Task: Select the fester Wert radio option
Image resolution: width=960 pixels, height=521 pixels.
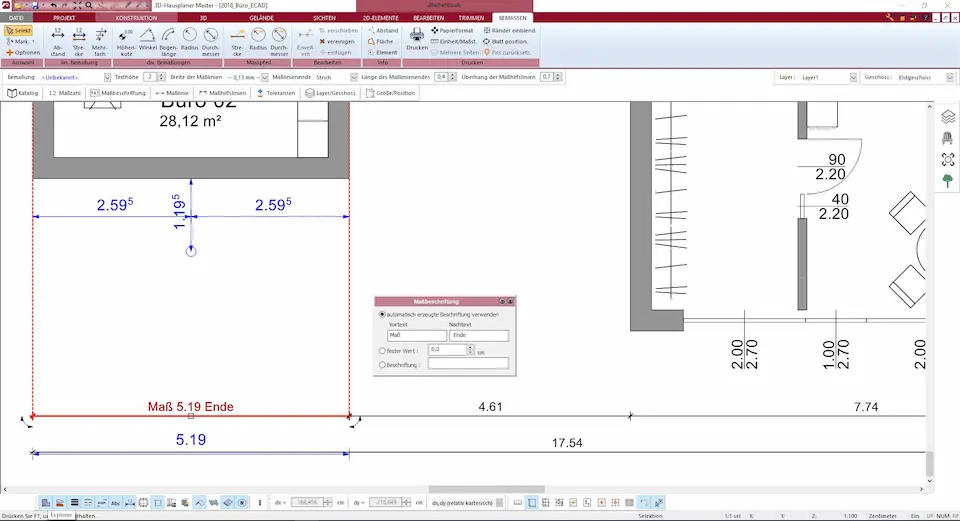Action: pyautogui.click(x=383, y=351)
